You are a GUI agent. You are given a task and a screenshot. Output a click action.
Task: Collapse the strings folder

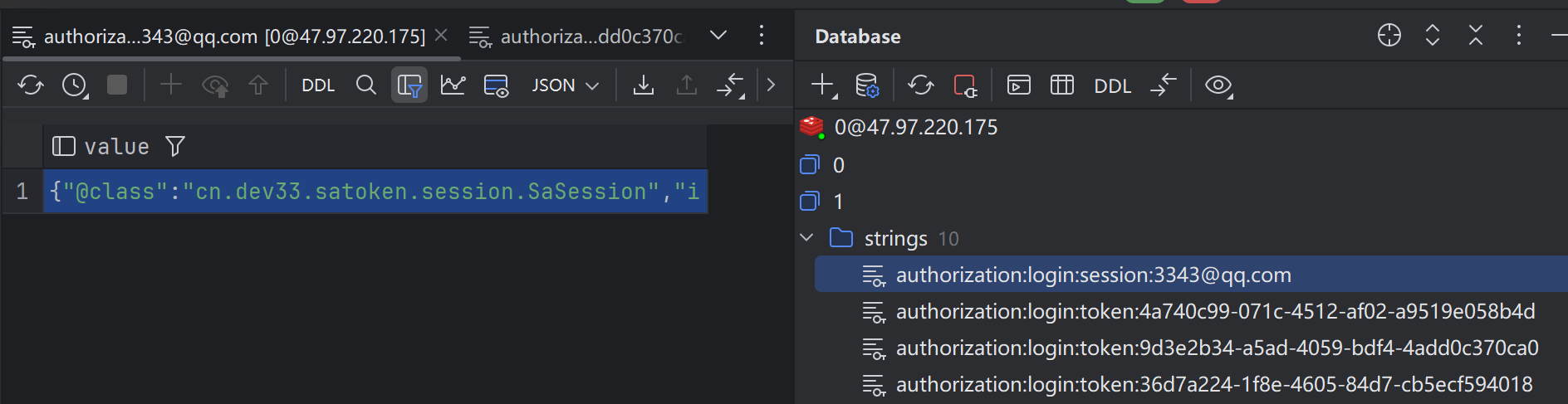click(806, 238)
